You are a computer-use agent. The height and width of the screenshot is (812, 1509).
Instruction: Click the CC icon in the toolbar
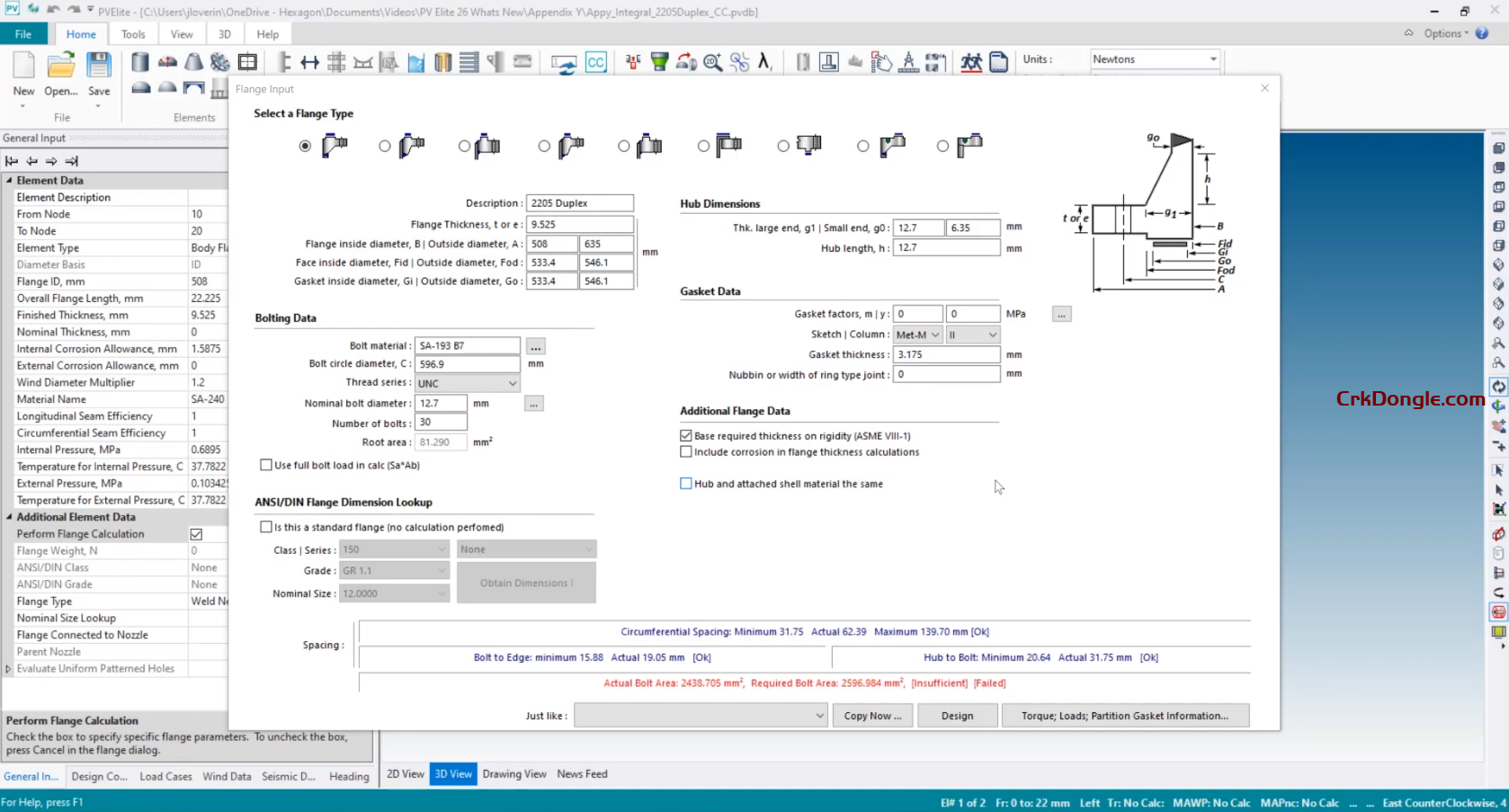pos(595,62)
